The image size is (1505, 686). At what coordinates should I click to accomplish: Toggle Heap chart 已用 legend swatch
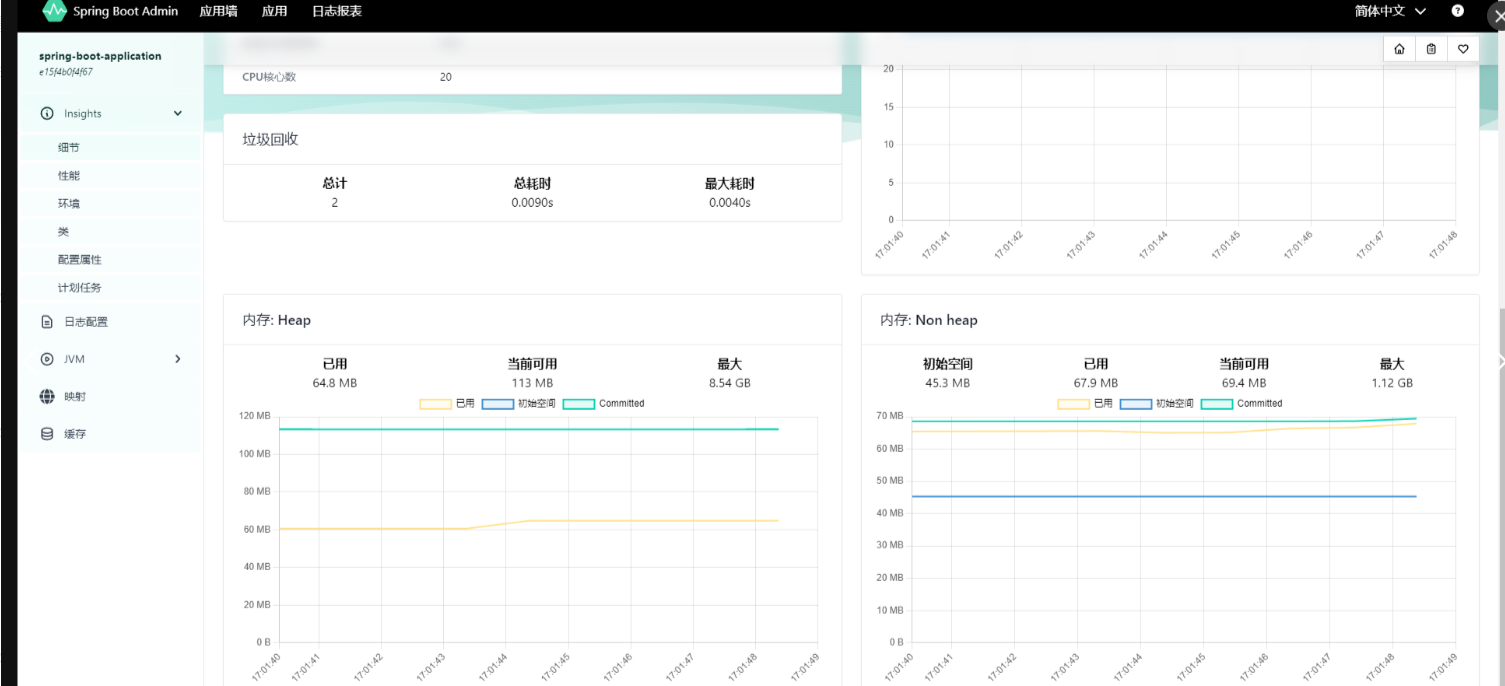(435, 404)
